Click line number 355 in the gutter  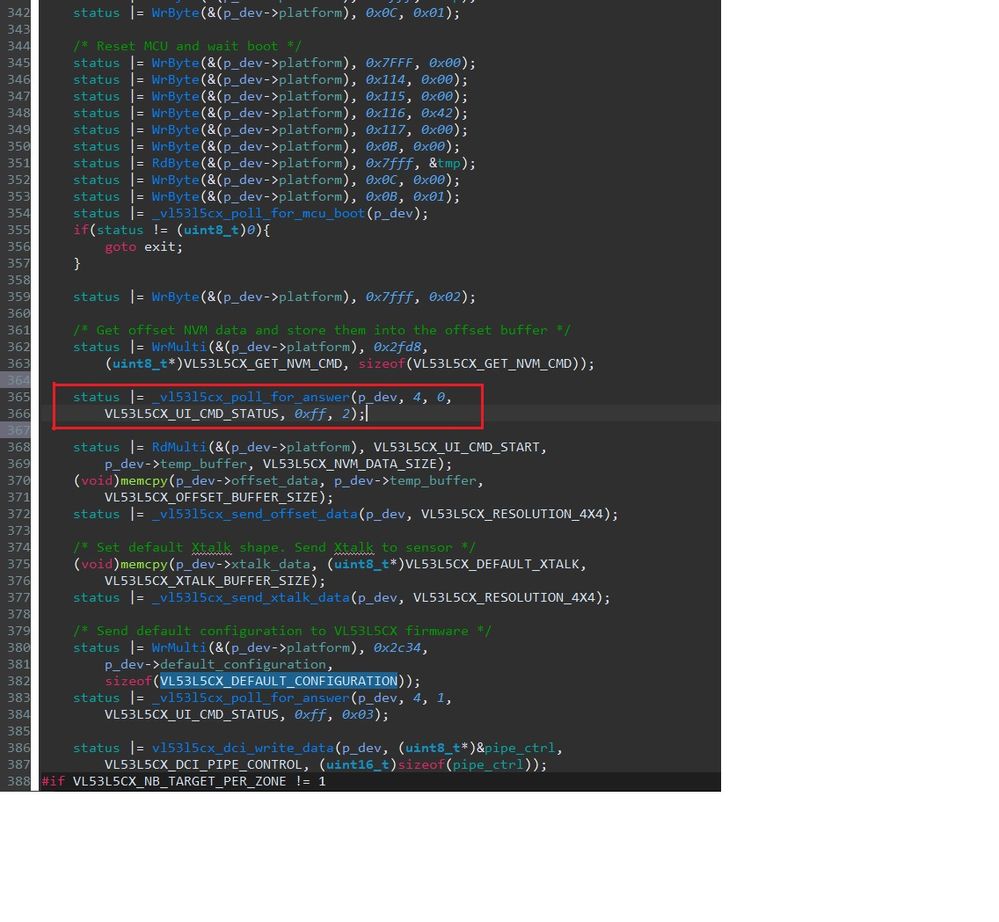[18, 230]
